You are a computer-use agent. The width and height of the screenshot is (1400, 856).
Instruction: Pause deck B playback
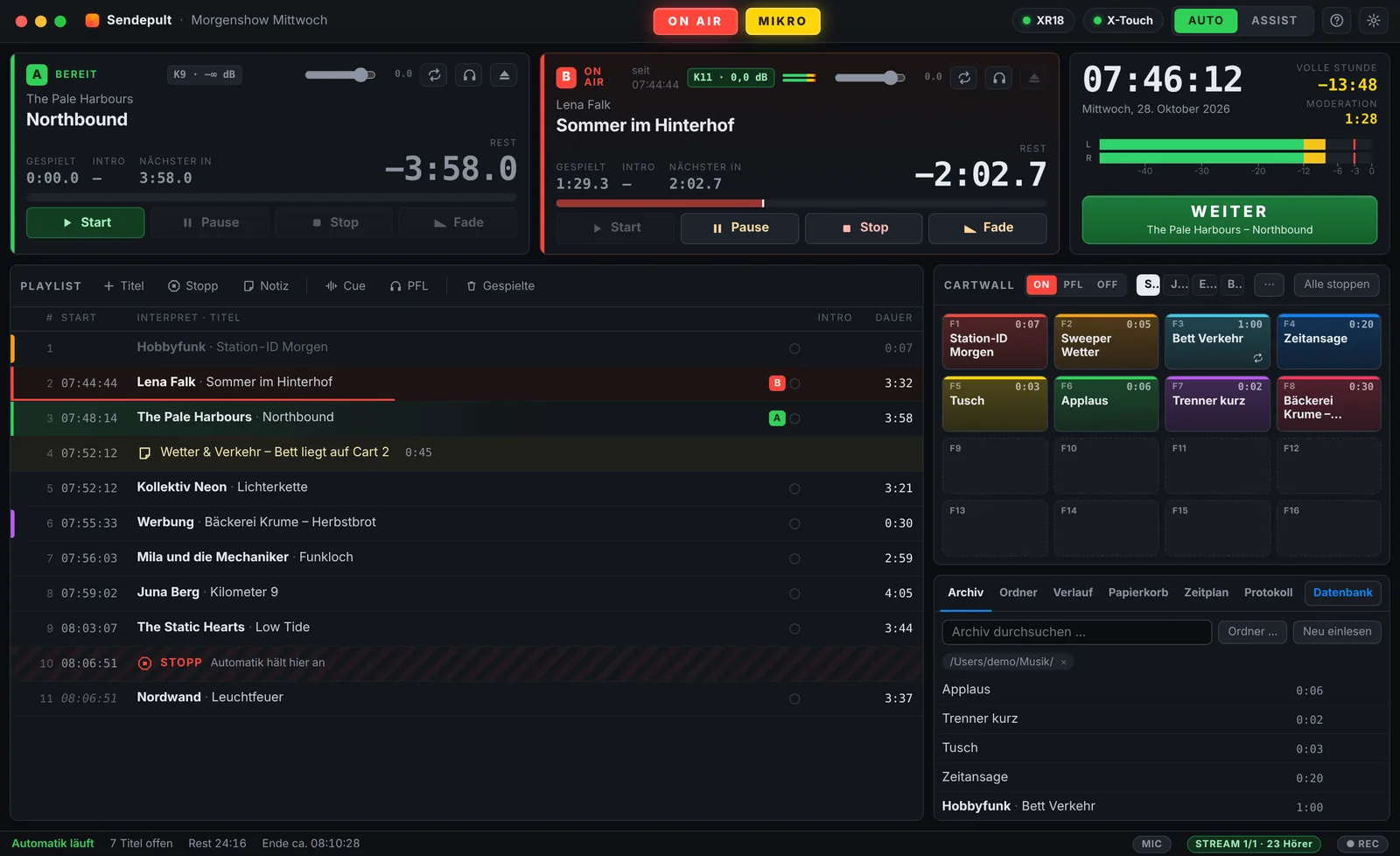coord(740,228)
